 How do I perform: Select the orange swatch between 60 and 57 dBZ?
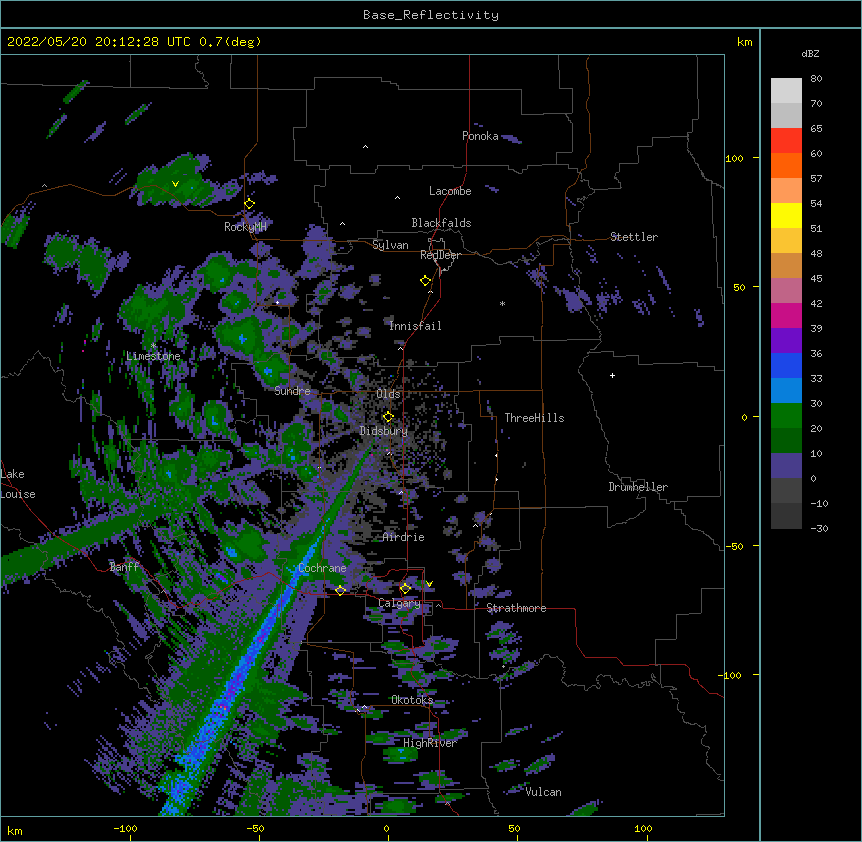point(786,165)
